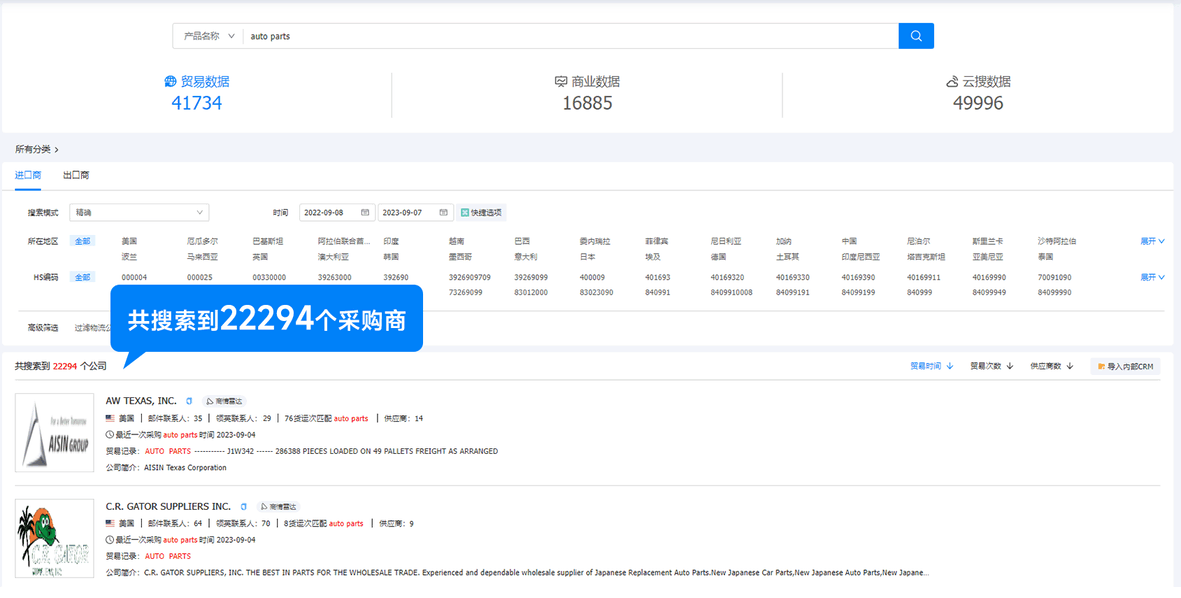The height and width of the screenshot is (598, 1181).
Task: Click the blue search magnifier icon
Action: pyautogui.click(x=915, y=35)
